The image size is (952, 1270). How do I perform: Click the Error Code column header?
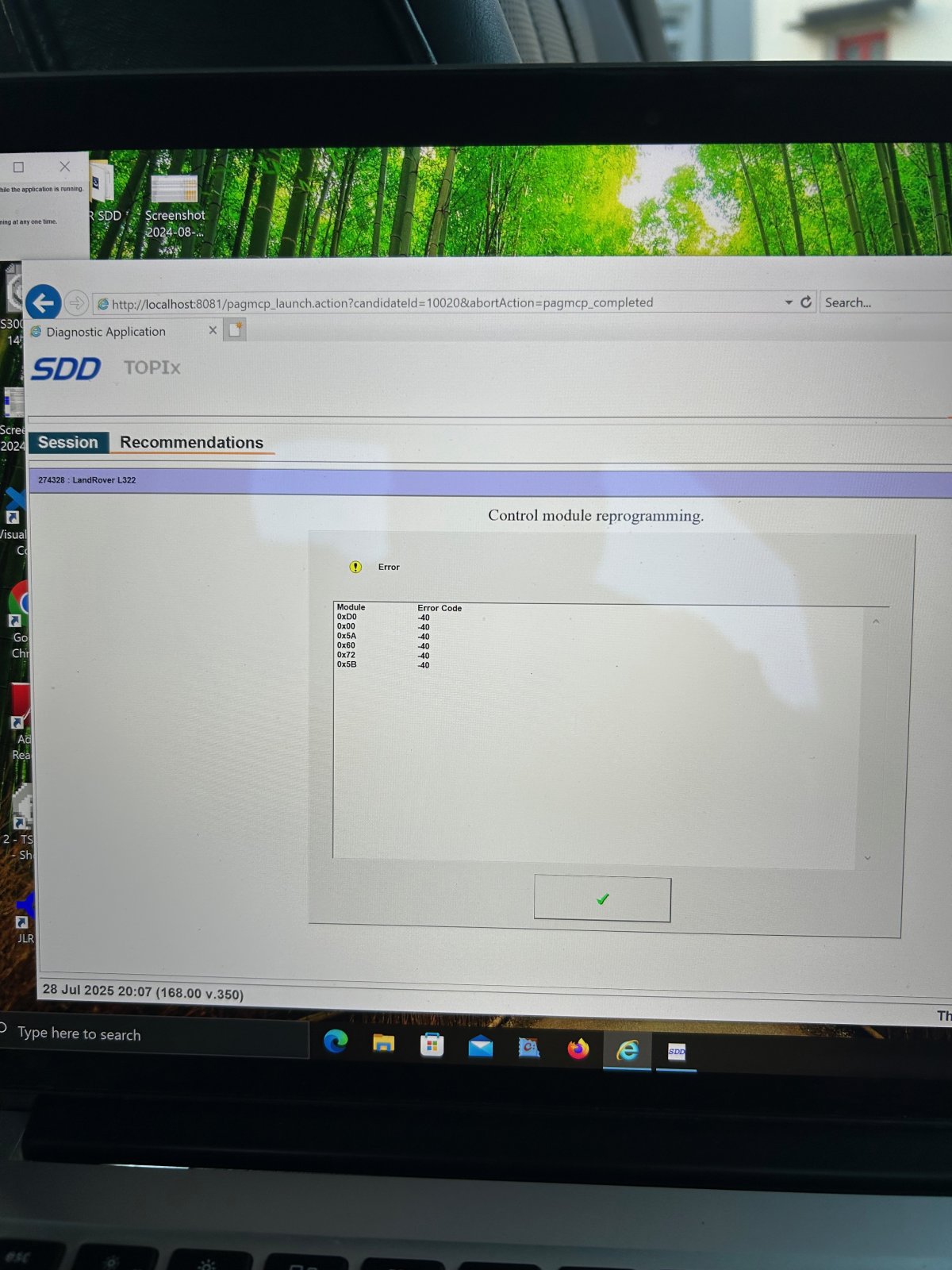coord(440,608)
